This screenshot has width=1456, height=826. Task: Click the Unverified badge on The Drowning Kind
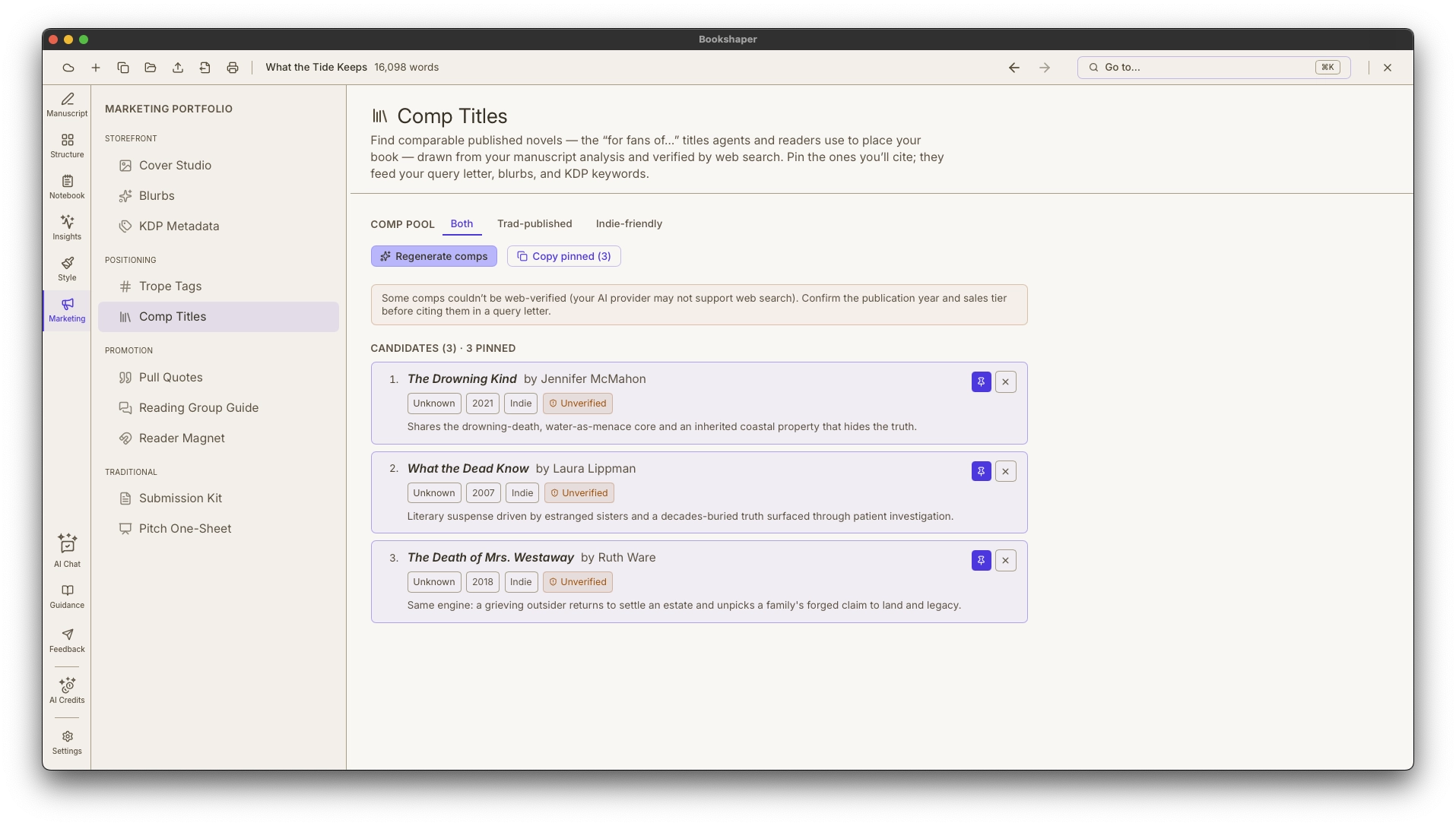point(578,404)
